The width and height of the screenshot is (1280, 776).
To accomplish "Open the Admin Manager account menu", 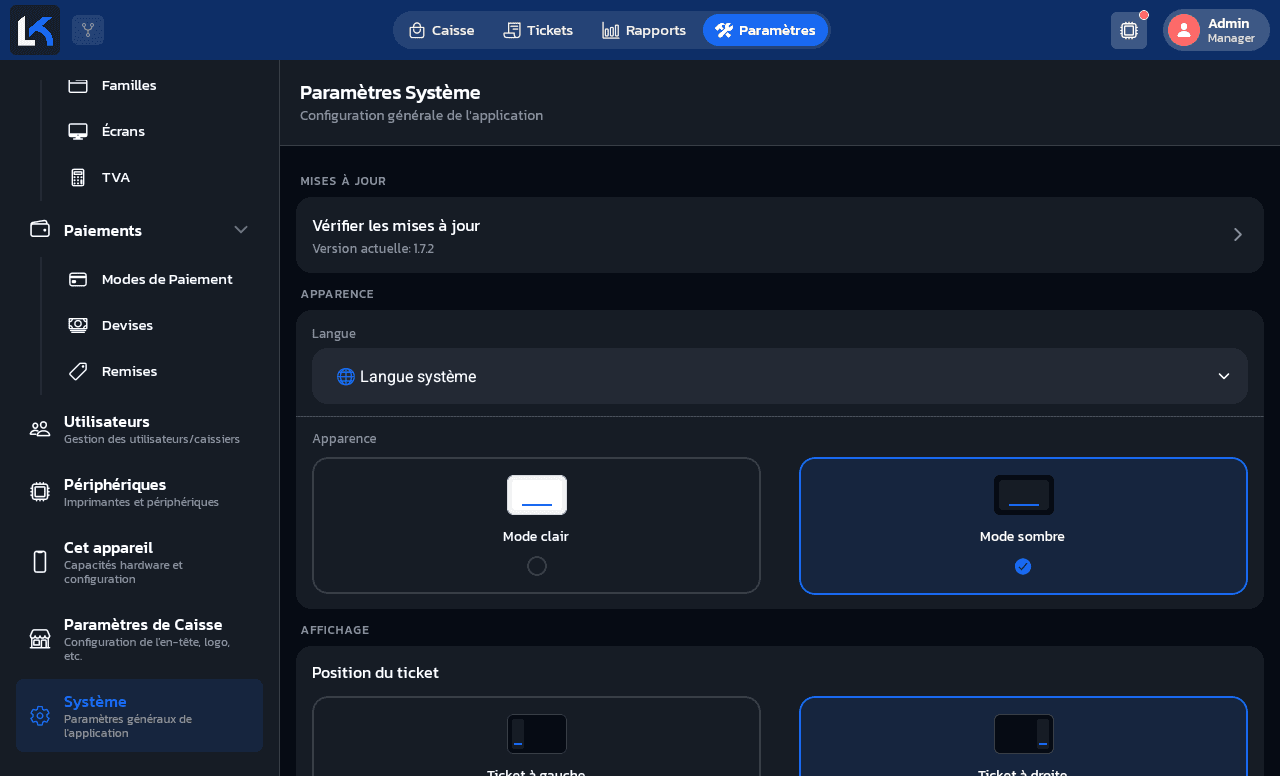I will coord(1216,30).
